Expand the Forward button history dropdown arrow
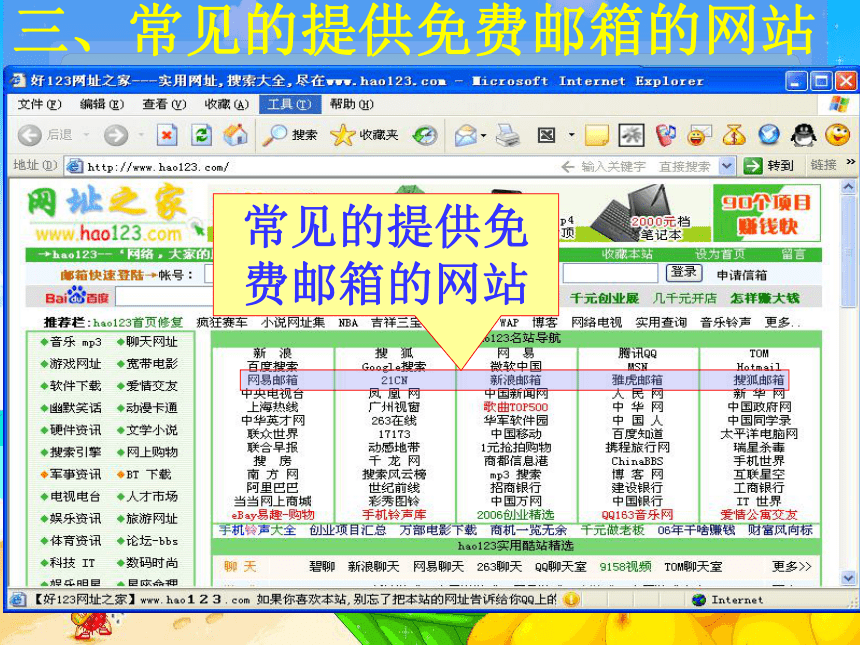Image resolution: width=860 pixels, height=645 pixels. pyautogui.click(x=141, y=134)
